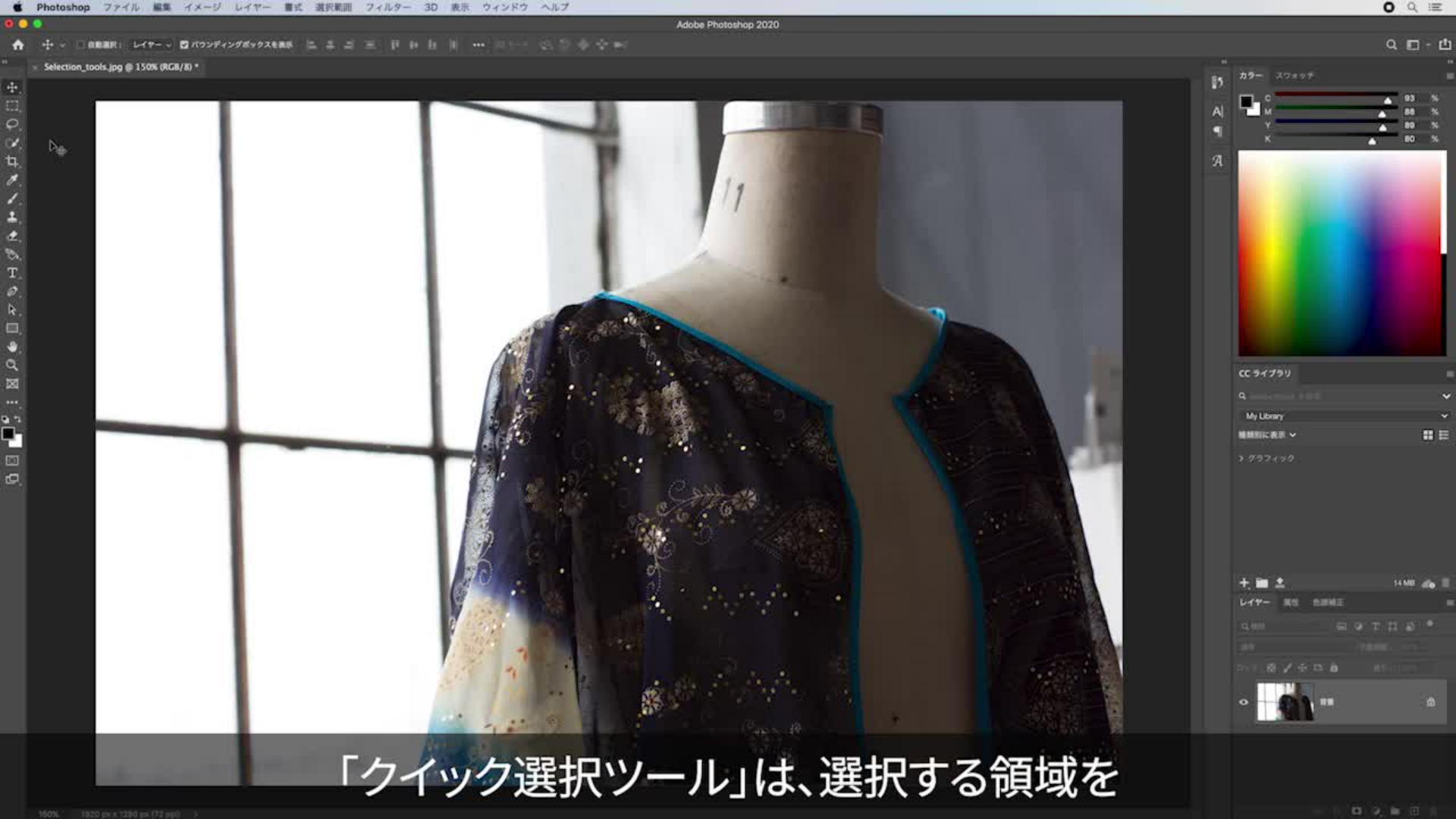
Task: Select the Lasso tool
Action: click(x=11, y=125)
